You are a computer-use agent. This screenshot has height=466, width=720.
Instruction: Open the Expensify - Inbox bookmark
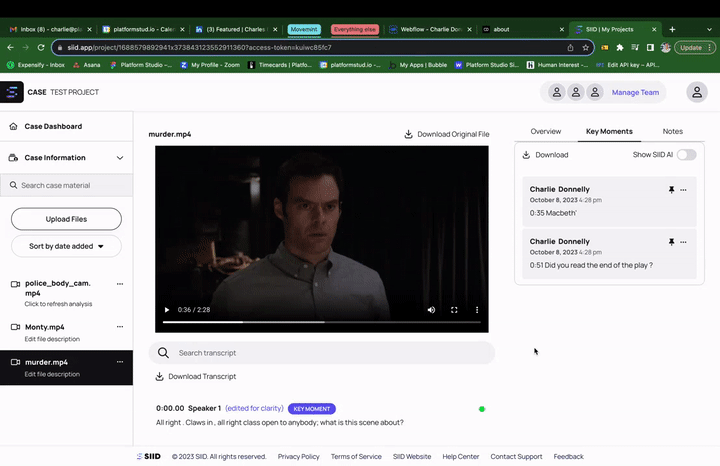point(36,65)
